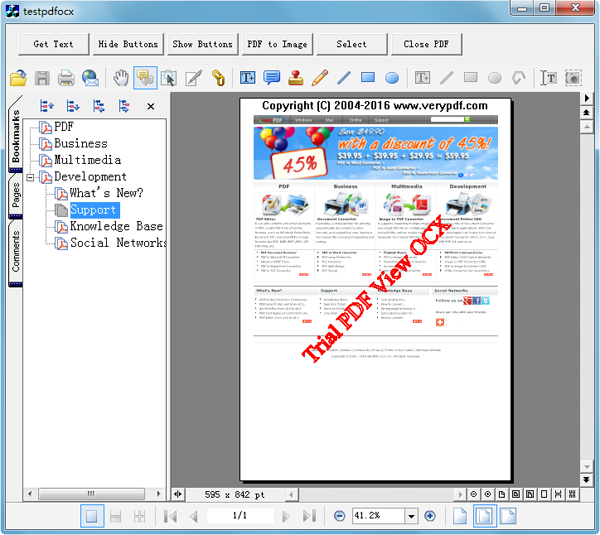Enable facing pages layout mode
Viewport: 600px width, 535px height.
click(x=140, y=516)
